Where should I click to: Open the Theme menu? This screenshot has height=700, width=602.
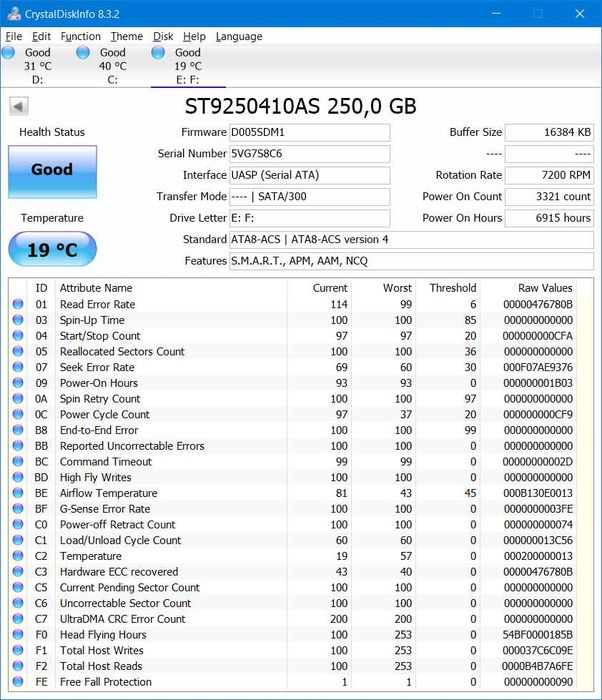(x=127, y=36)
